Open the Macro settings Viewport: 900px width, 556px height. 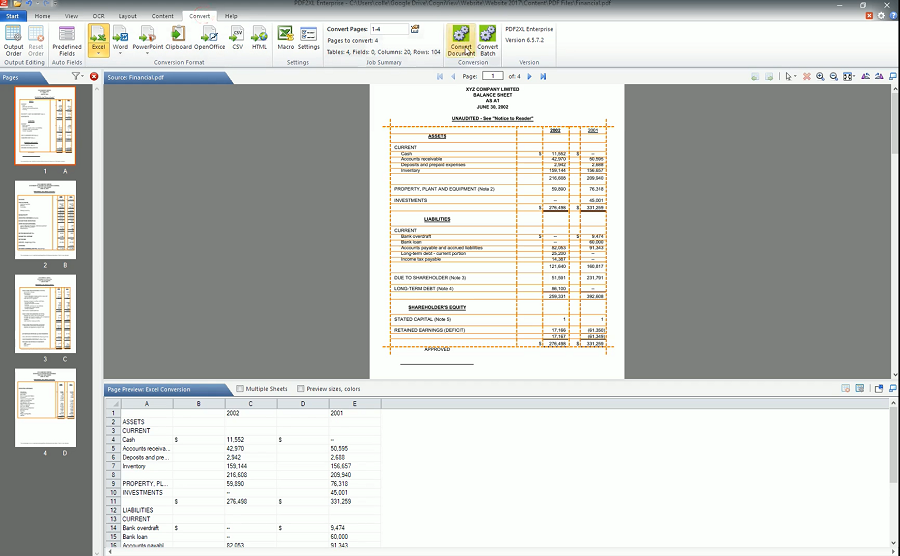[x=285, y=38]
